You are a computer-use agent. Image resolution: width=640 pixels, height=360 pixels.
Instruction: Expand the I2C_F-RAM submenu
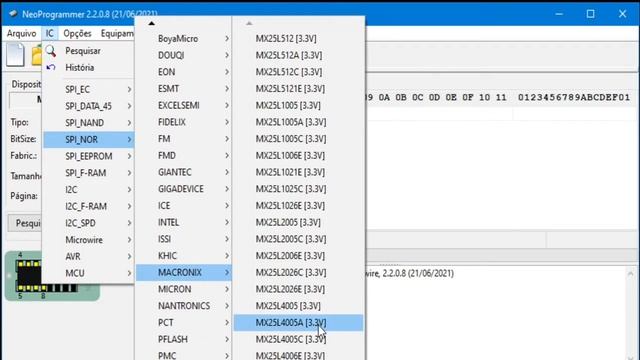[89, 207]
